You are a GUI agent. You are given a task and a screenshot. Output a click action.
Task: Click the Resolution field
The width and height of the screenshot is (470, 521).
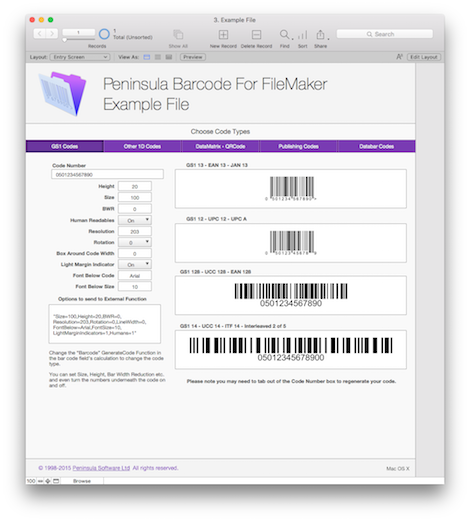coord(135,231)
